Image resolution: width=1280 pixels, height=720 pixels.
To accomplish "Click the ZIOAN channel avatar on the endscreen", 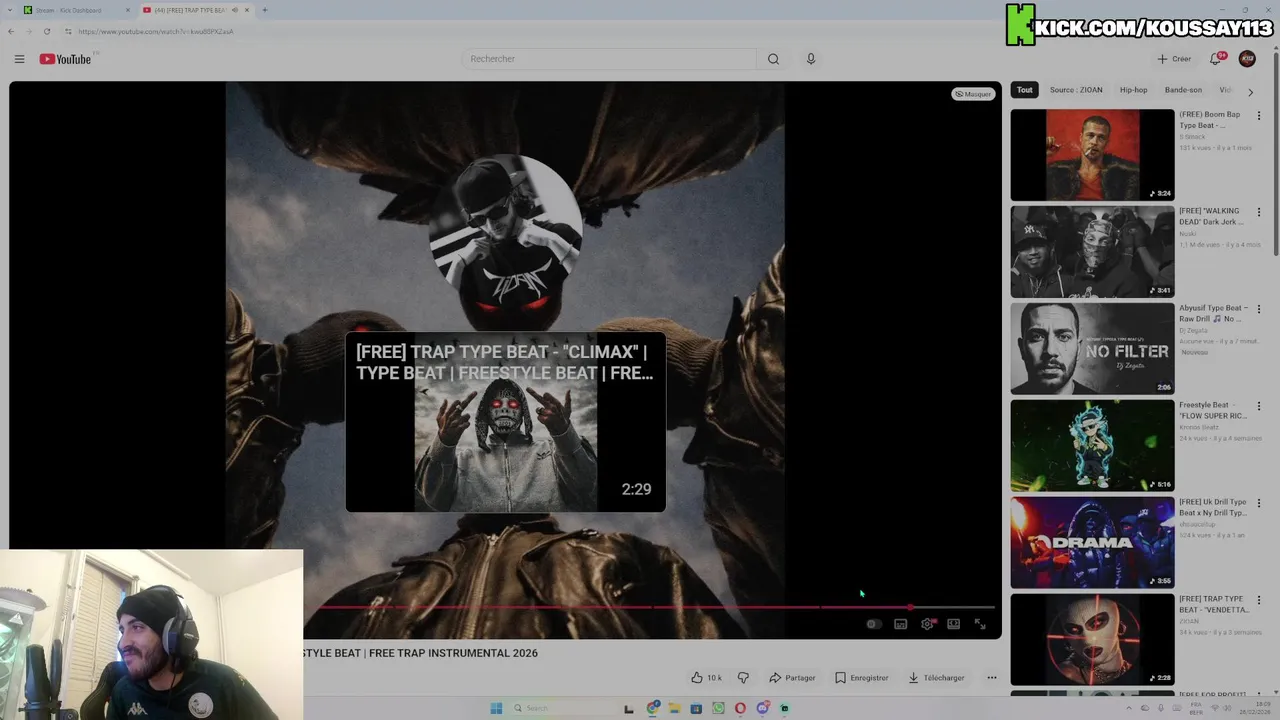I will 505,232.
